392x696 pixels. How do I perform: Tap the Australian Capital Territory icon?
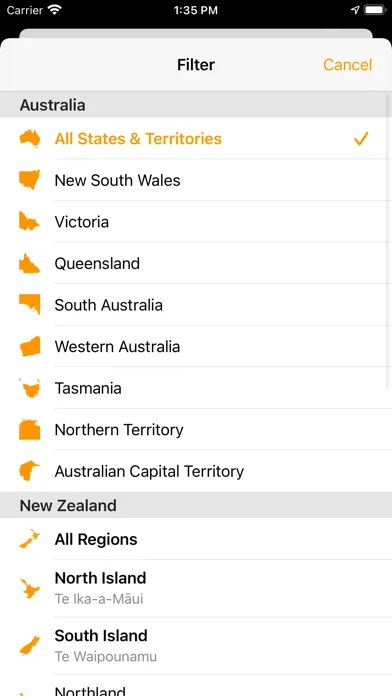click(29, 471)
